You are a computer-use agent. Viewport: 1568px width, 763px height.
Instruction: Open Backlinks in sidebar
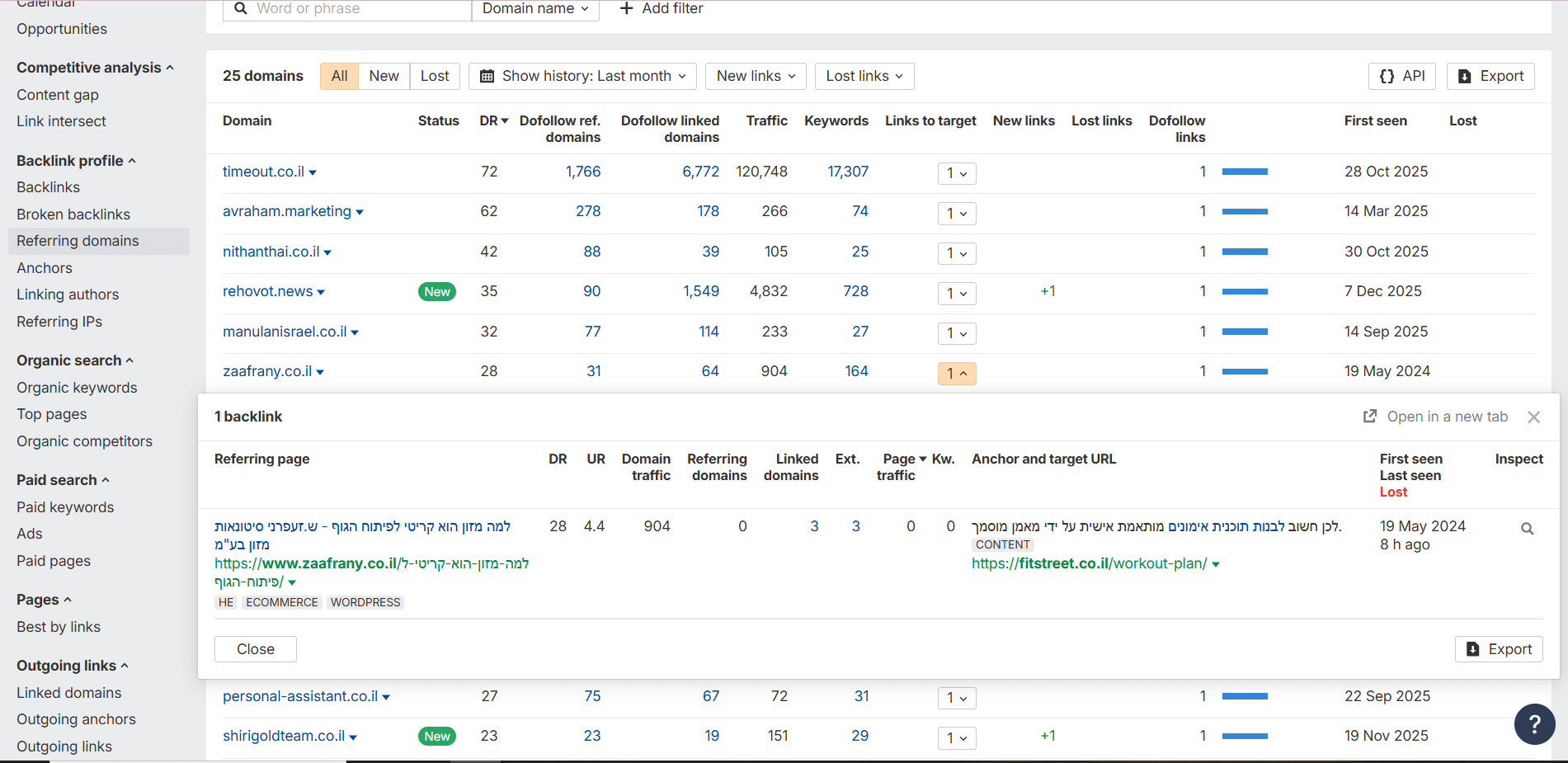pyautogui.click(x=48, y=187)
